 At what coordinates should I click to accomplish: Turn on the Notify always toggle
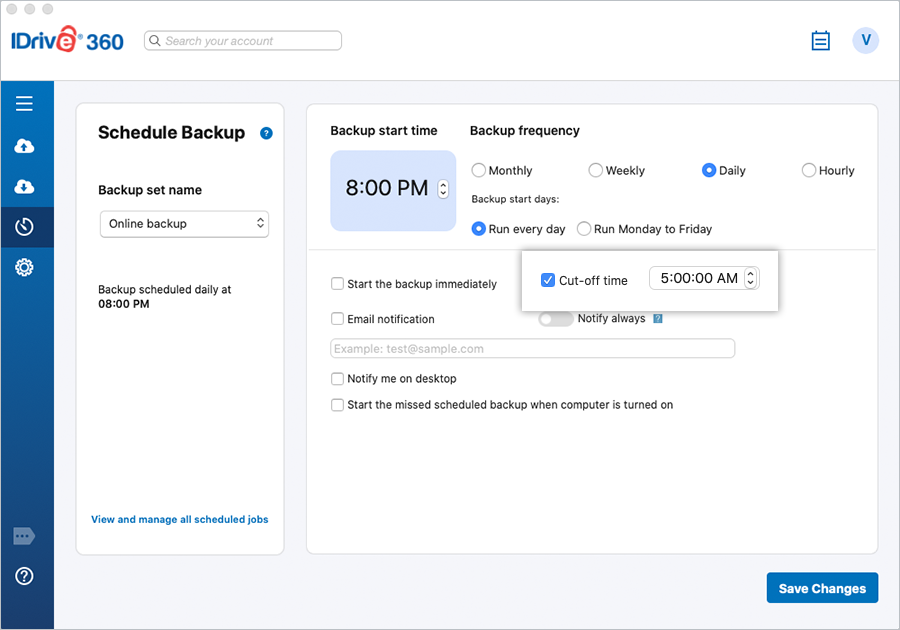556,319
